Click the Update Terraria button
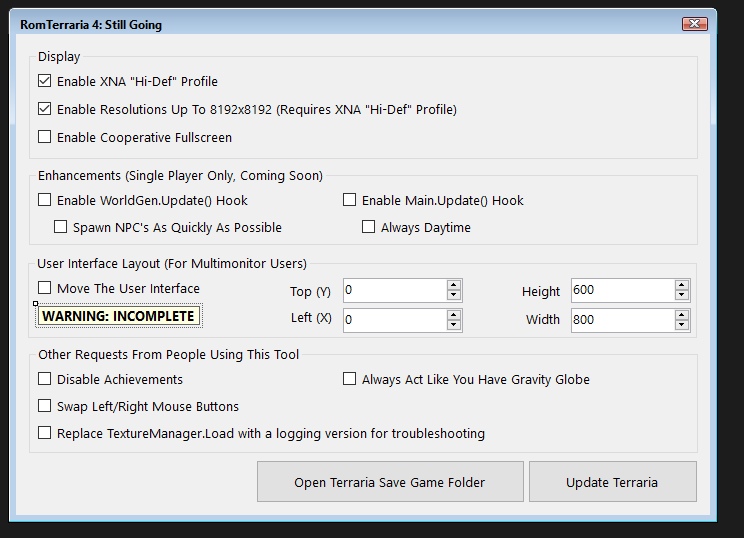744x538 pixels. (x=613, y=482)
